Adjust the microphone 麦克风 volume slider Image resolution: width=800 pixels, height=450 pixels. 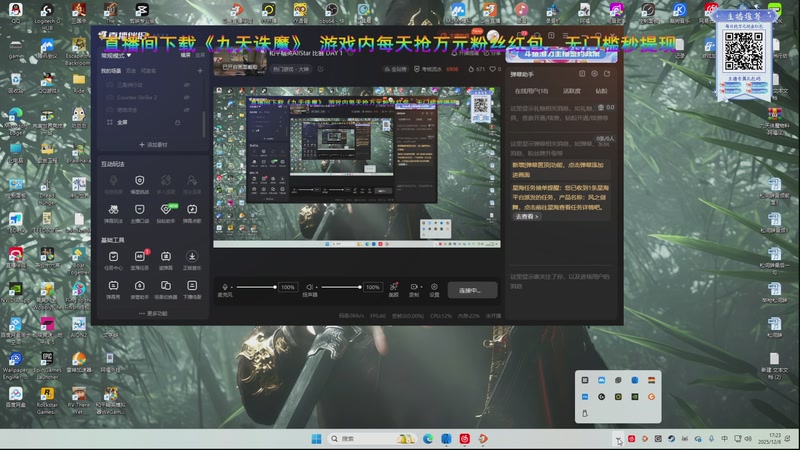click(x=256, y=287)
